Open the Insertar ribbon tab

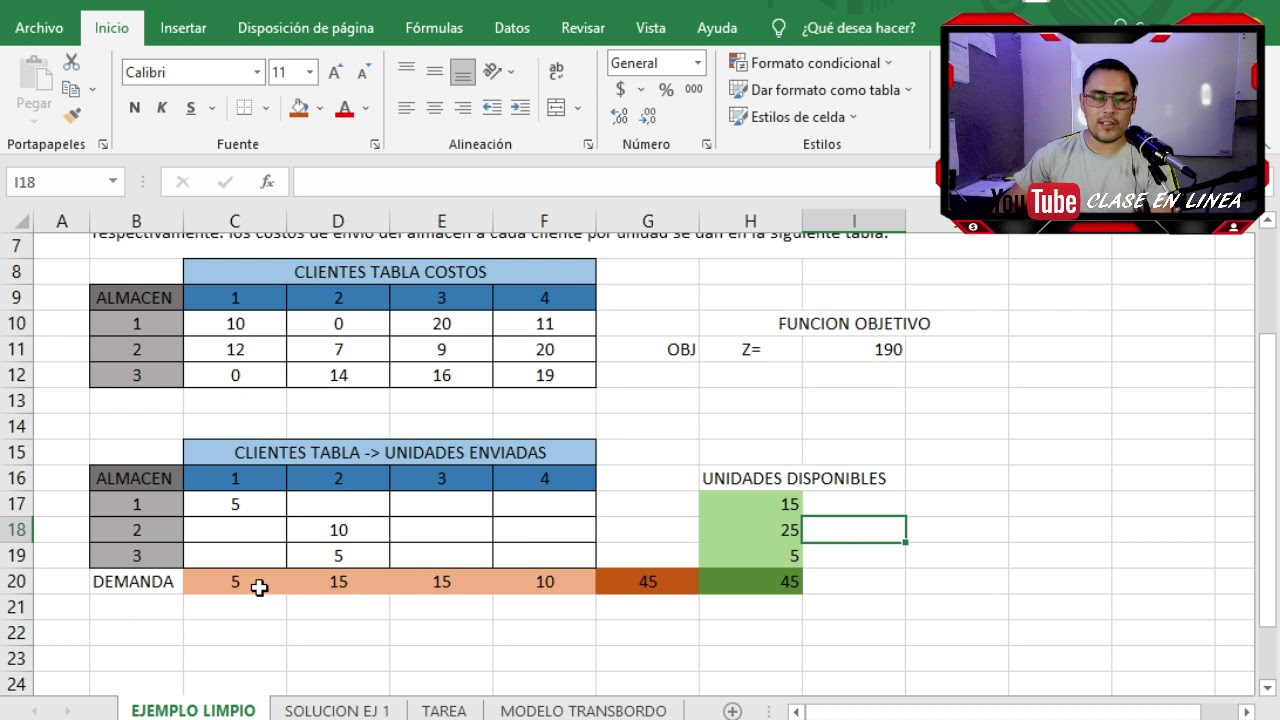tap(183, 28)
